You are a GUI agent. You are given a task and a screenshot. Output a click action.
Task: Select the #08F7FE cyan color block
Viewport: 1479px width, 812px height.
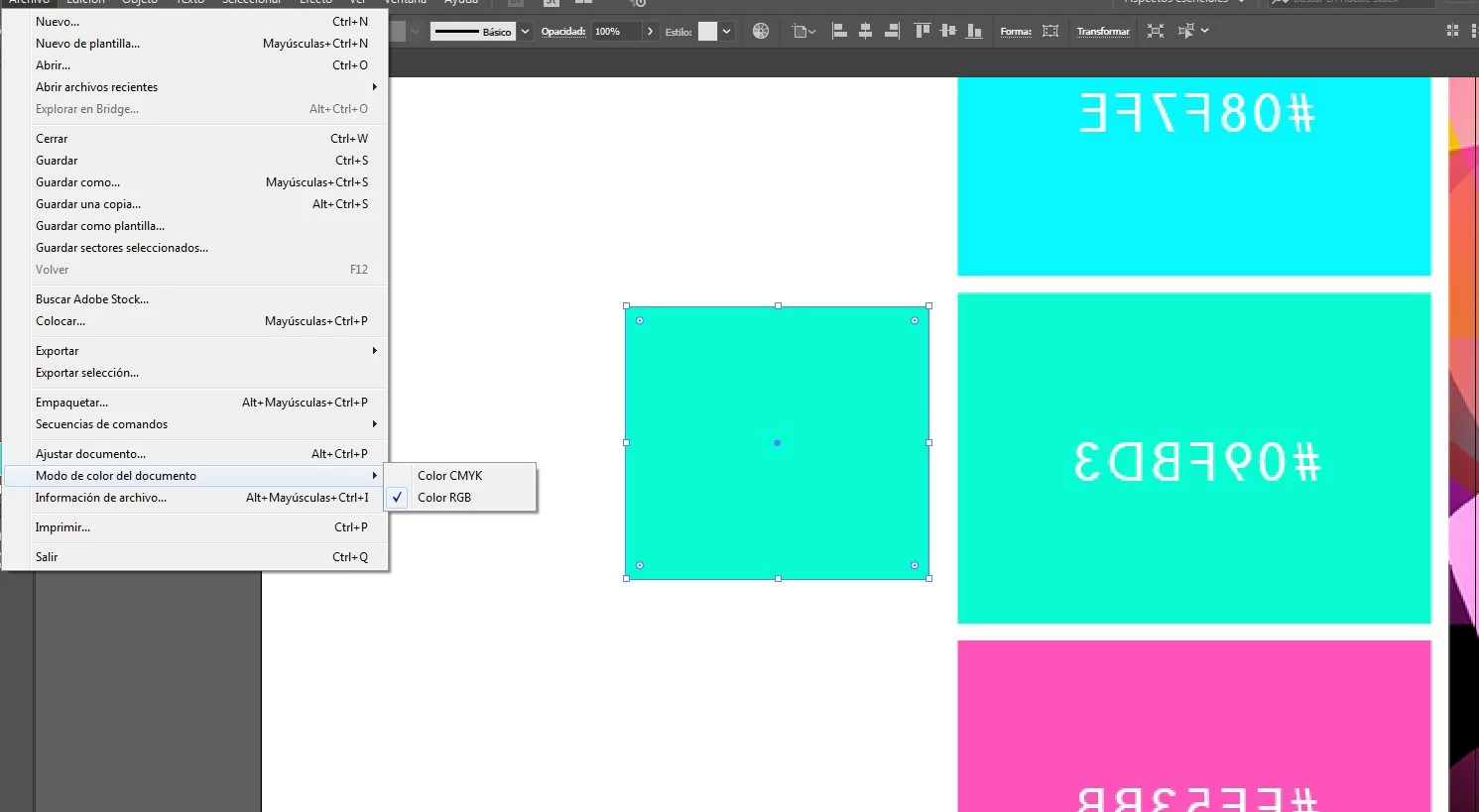click(x=1194, y=175)
